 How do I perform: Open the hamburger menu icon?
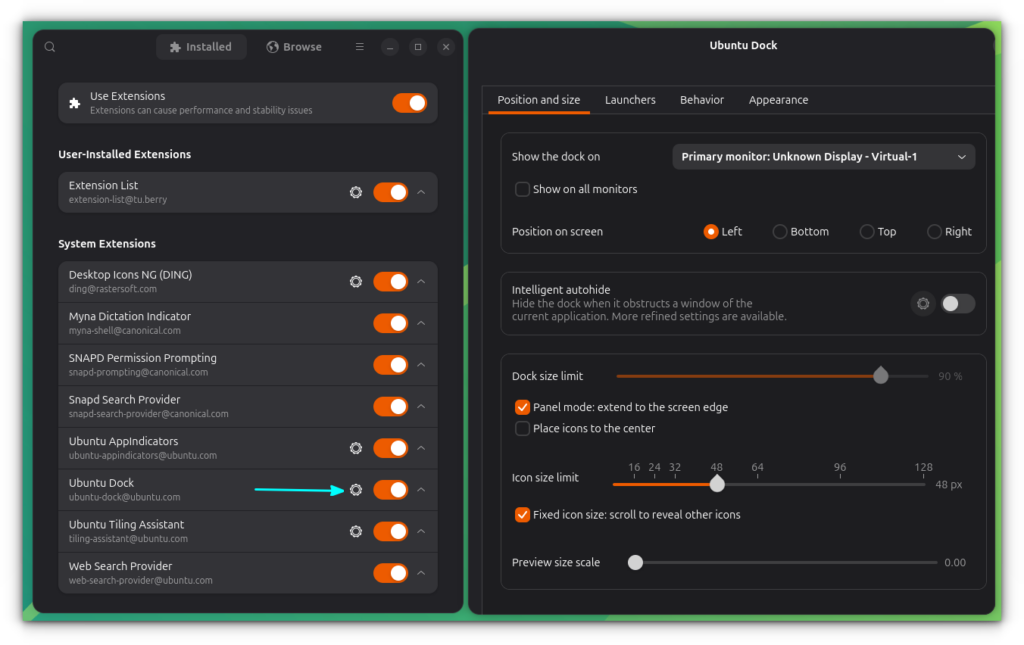click(x=360, y=47)
